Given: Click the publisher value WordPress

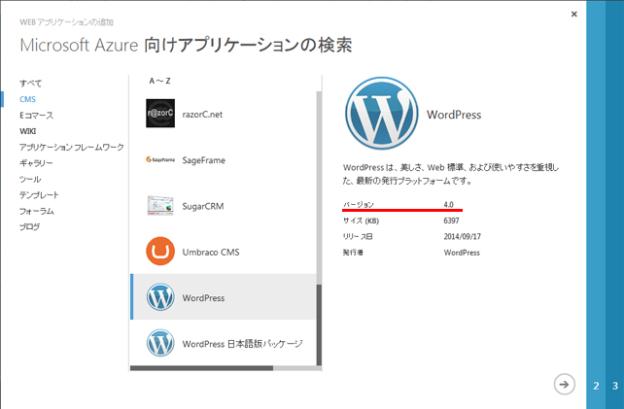Looking at the screenshot, I should [462, 253].
